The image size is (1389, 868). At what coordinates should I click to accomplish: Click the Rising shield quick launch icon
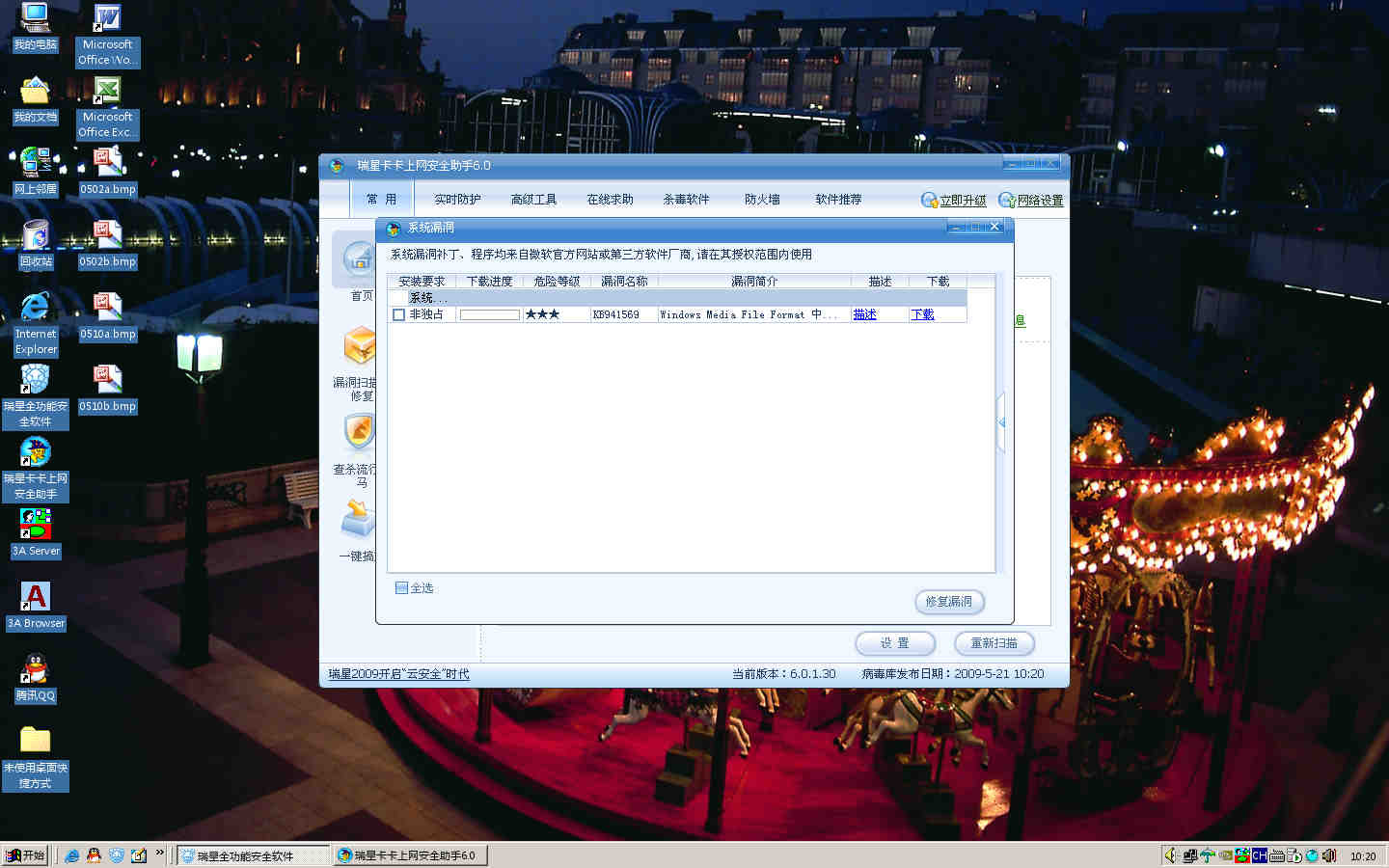[x=117, y=855]
